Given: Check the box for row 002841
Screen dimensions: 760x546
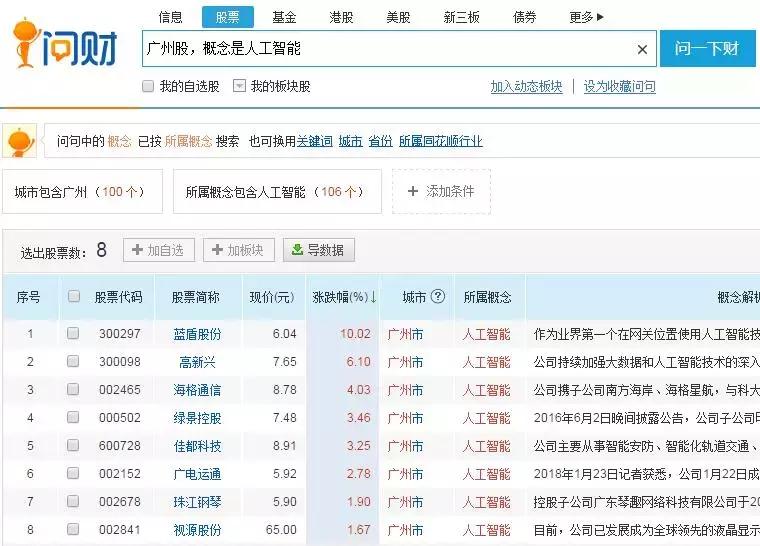Looking at the screenshot, I should (x=73, y=529).
